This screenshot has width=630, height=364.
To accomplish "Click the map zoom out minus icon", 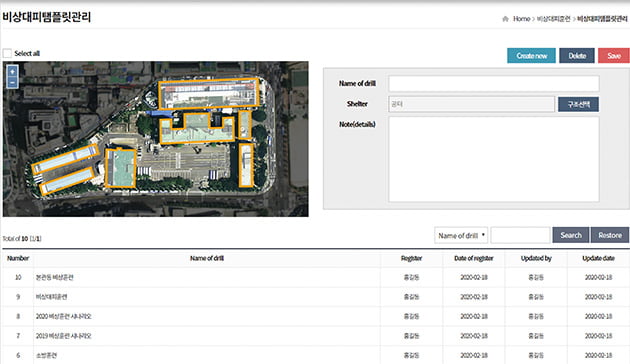I will (x=12, y=82).
